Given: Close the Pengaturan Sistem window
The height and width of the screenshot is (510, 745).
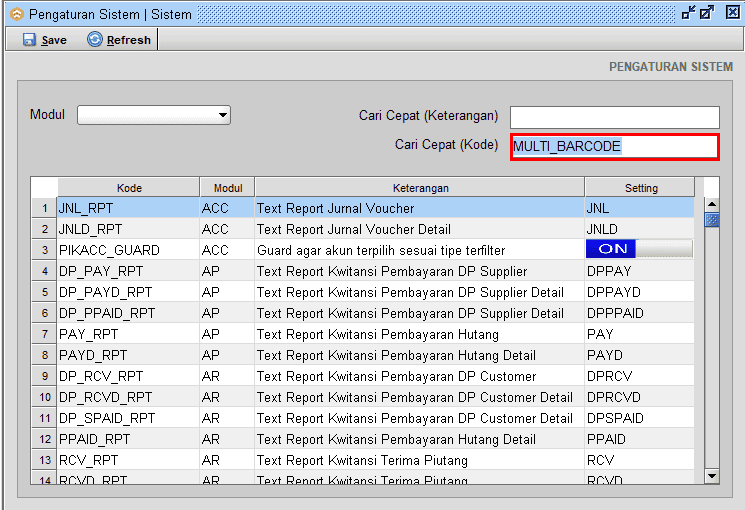Looking at the screenshot, I should [x=732, y=12].
